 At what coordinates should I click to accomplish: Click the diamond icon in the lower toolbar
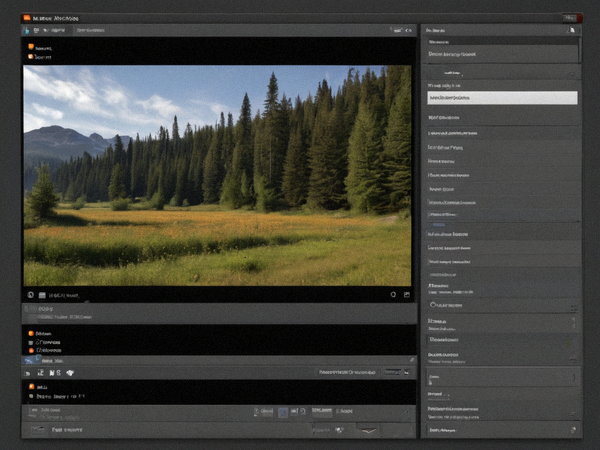tap(70, 373)
